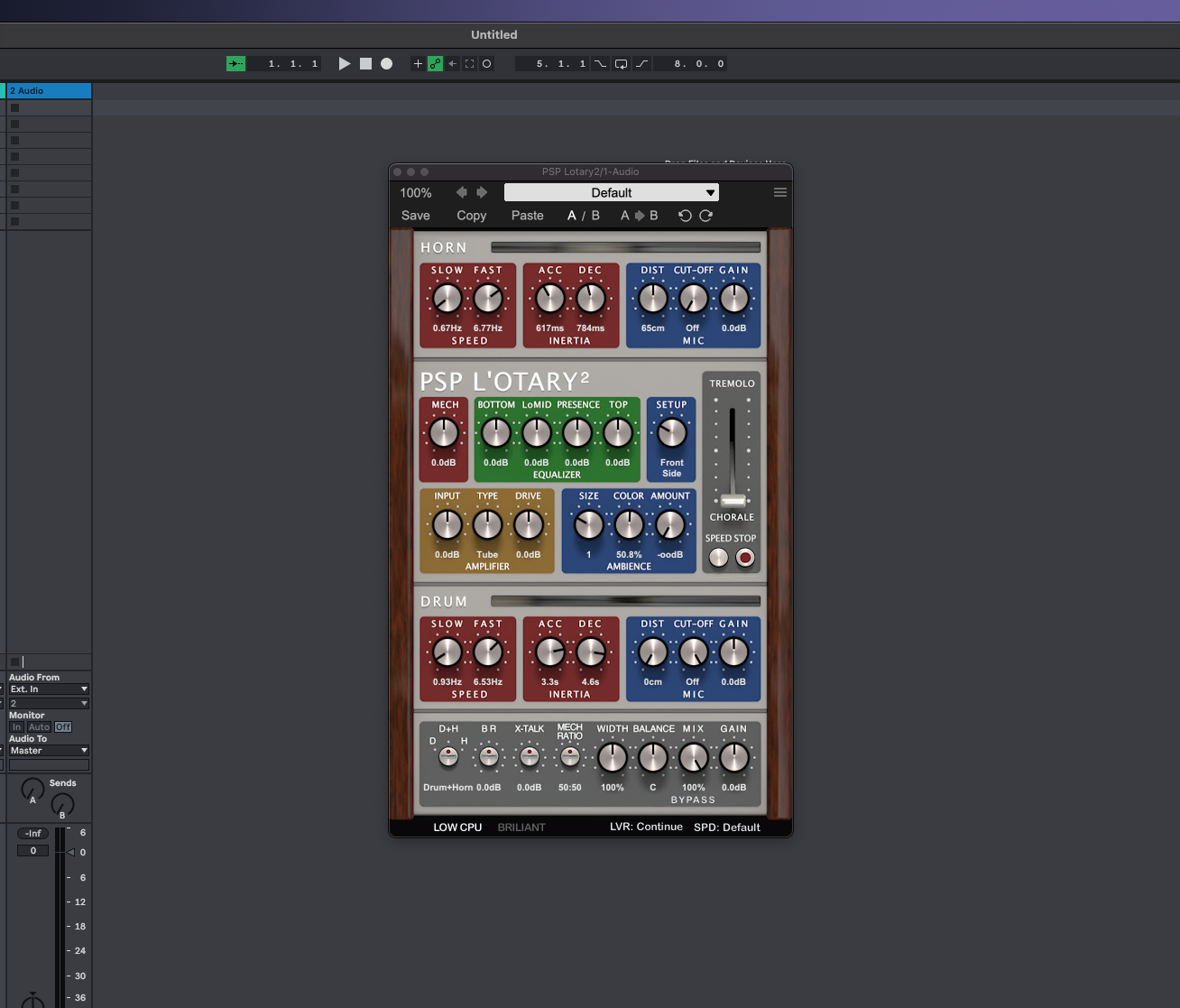1180x1008 pixels.
Task: Open the plugin hamburger menu
Action: click(780, 192)
